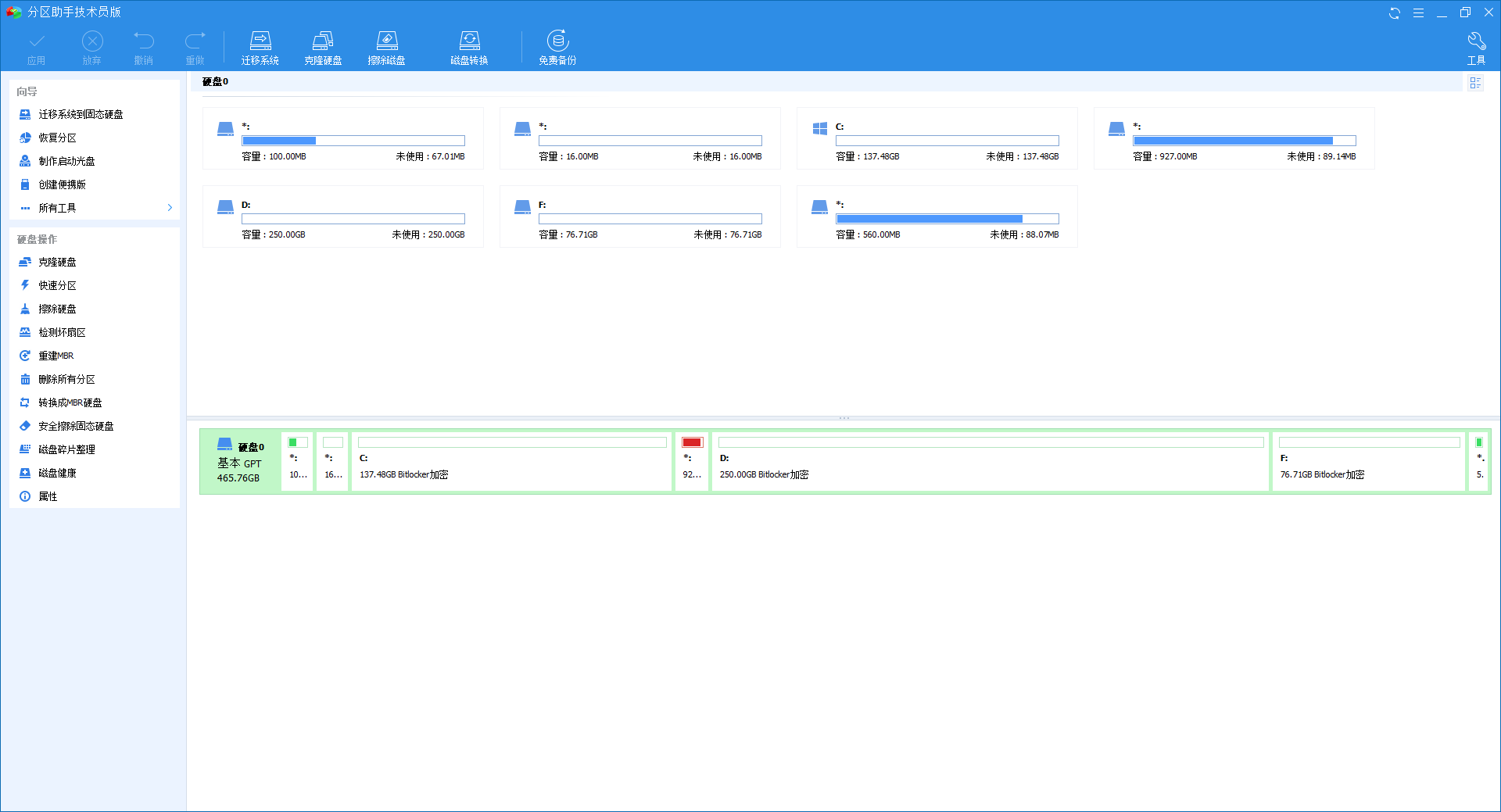The width and height of the screenshot is (1501, 812).
Task: Select the C: partition card
Action: [x=937, y=138]
